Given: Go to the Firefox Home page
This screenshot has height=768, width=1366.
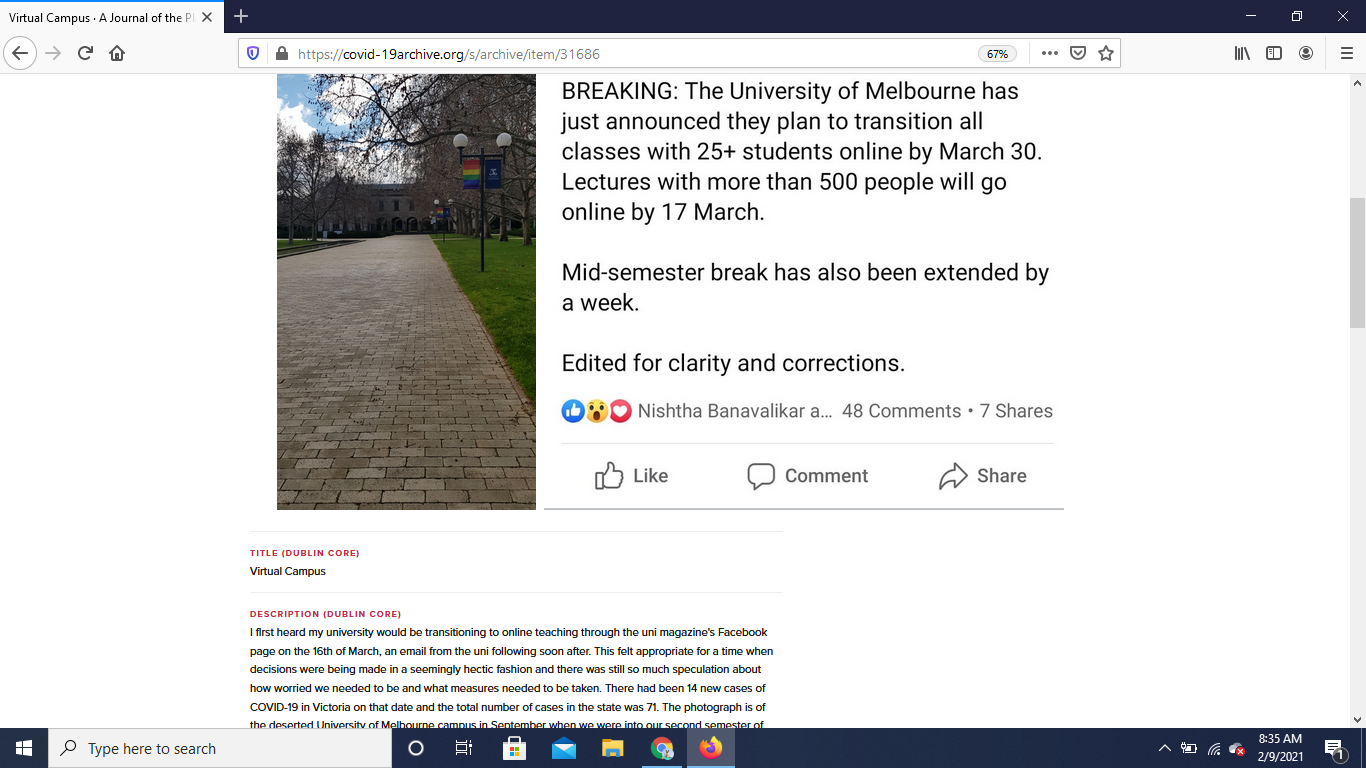Looking at the screenshot, I should pyautogui.click(x=117, y=54).
